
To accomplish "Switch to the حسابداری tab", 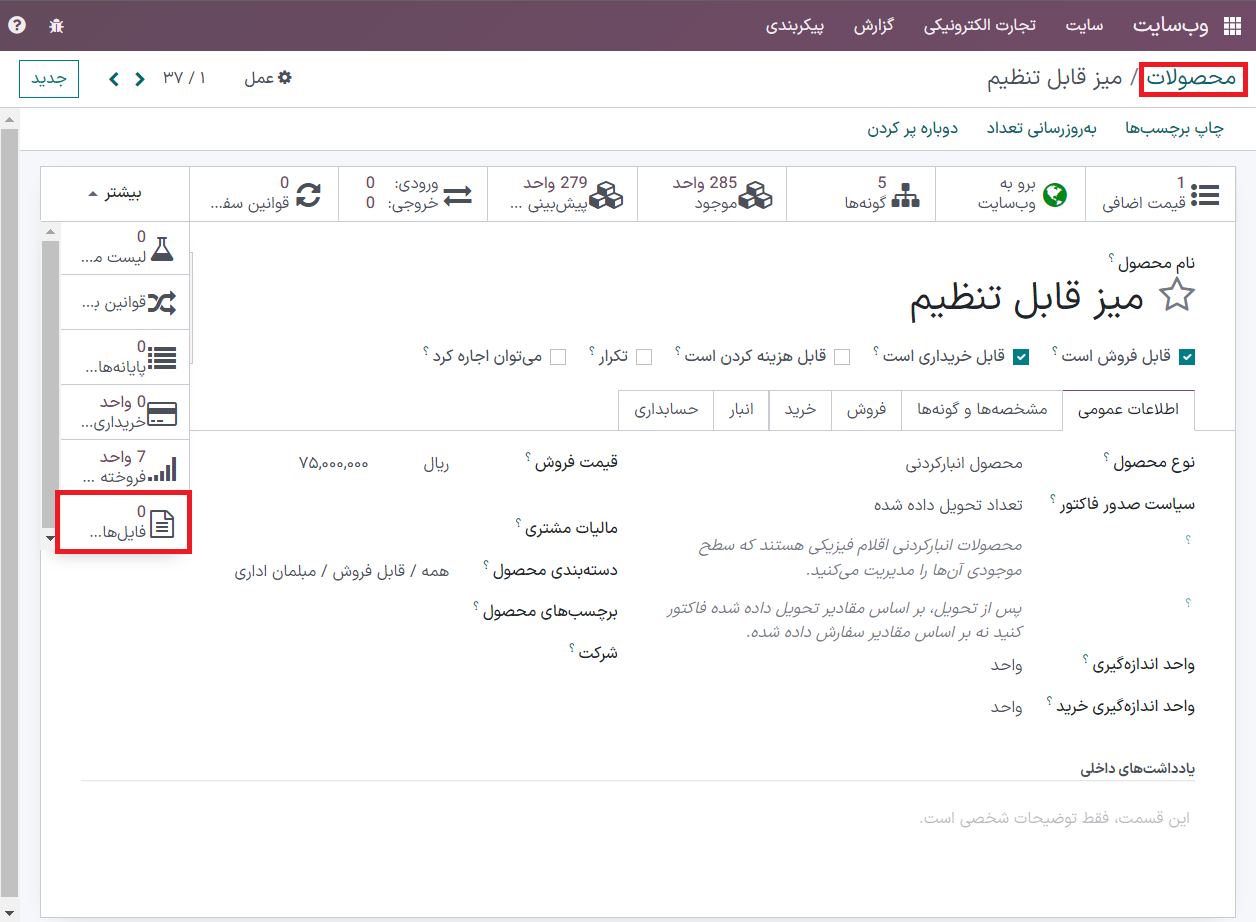I will (666, 410).
